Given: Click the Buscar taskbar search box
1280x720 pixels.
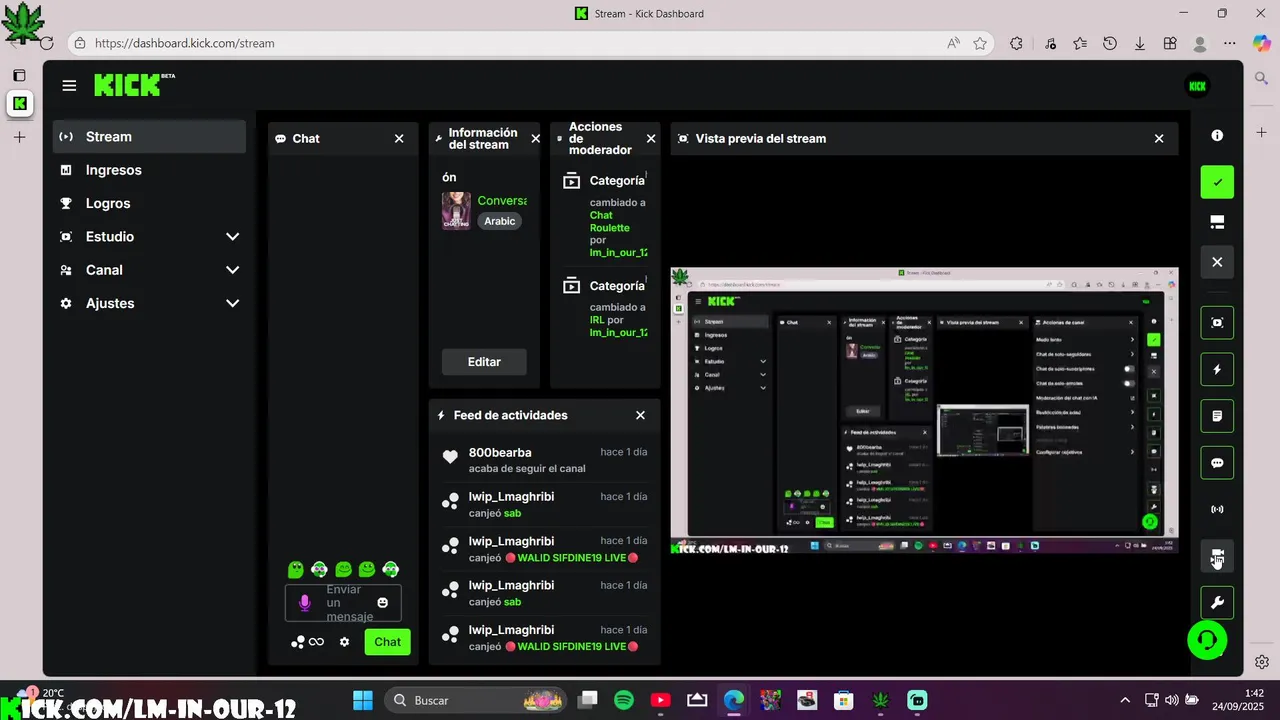Looking at the screenshot, I should point(476,700).
